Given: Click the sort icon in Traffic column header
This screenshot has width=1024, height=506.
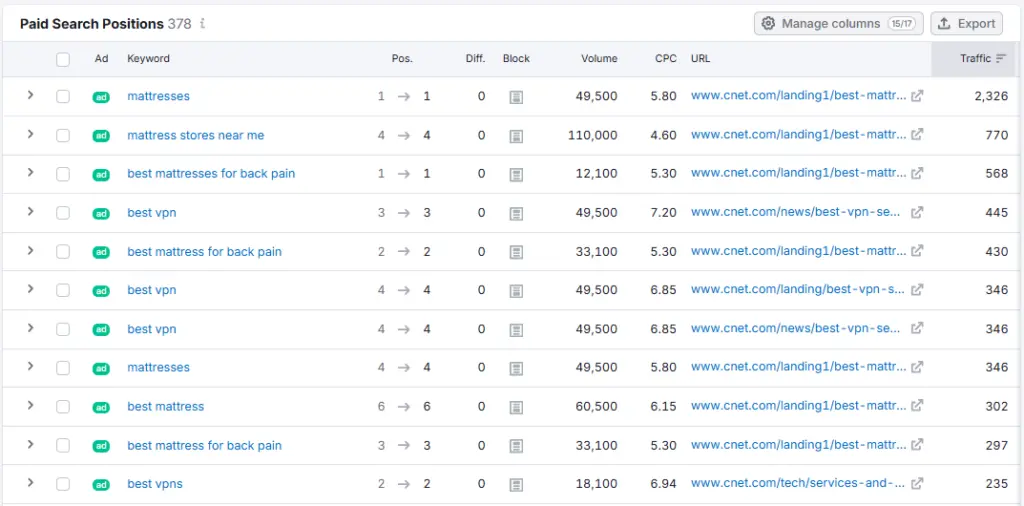Looking at the screenshot, I should coord(1001,59).
